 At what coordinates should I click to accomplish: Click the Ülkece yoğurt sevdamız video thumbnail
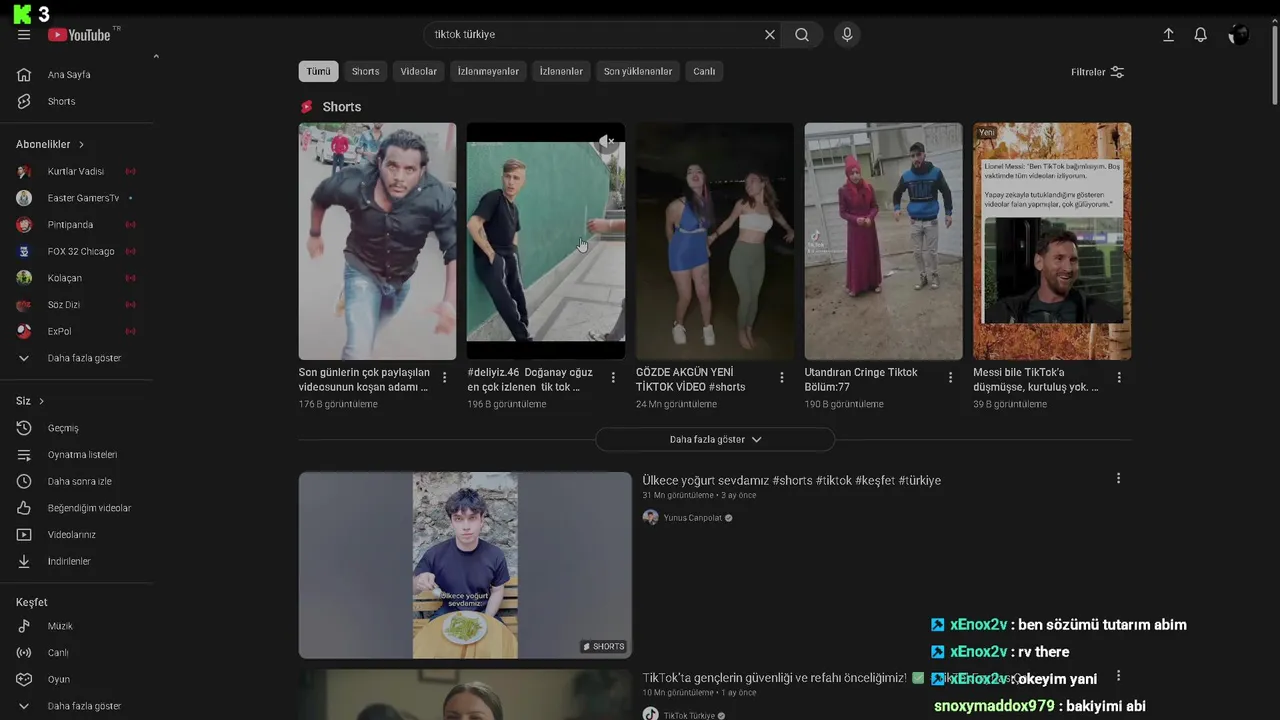(465, 565)
